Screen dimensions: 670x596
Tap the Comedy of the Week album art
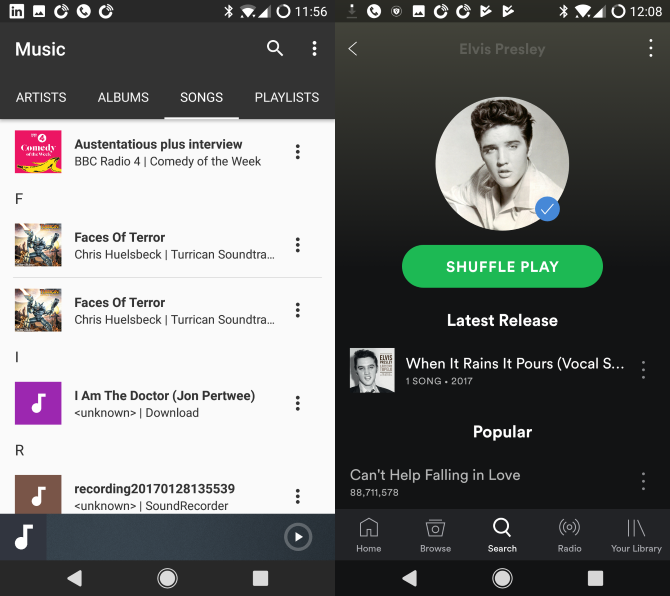click(38, 152)
